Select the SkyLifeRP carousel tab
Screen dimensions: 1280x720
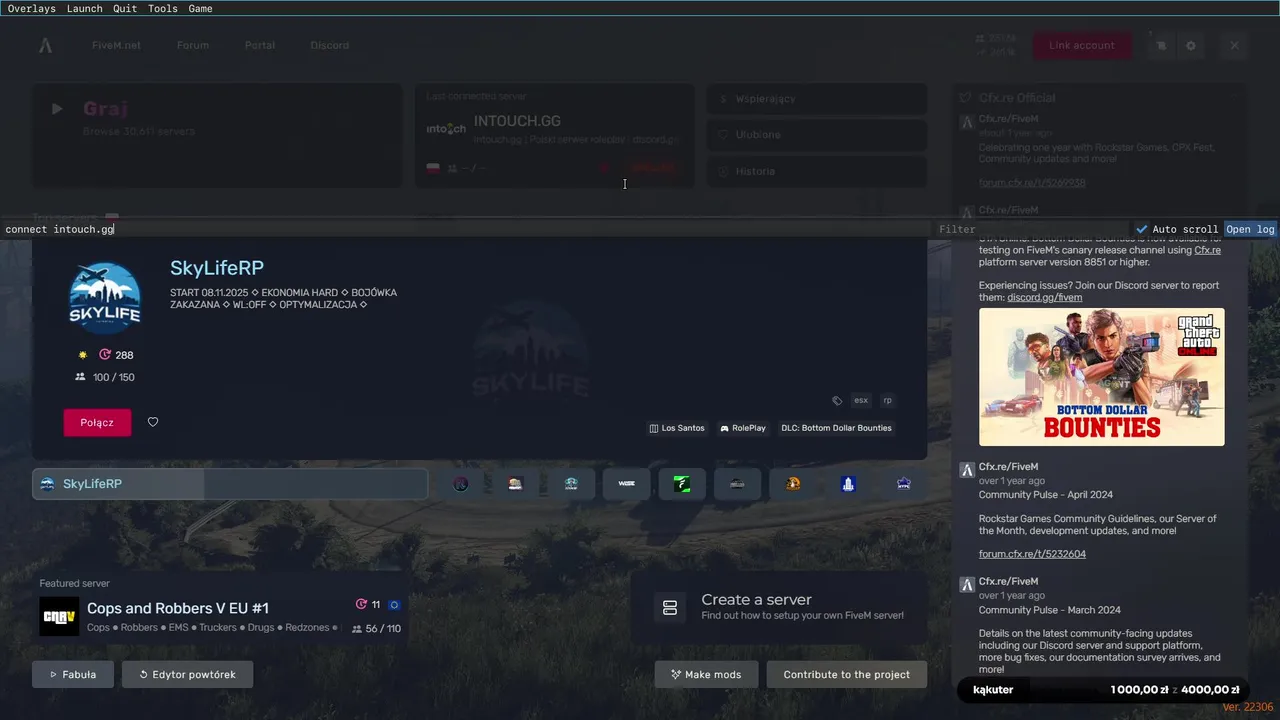coord(230,484)
